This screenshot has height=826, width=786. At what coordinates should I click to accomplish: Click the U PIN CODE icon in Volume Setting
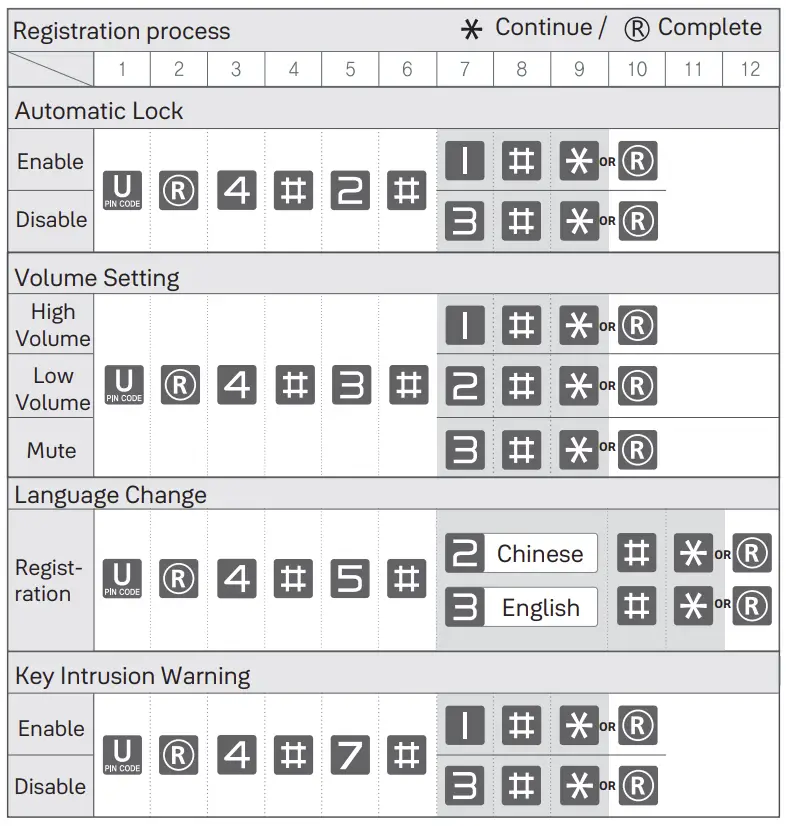click(123, 385)
